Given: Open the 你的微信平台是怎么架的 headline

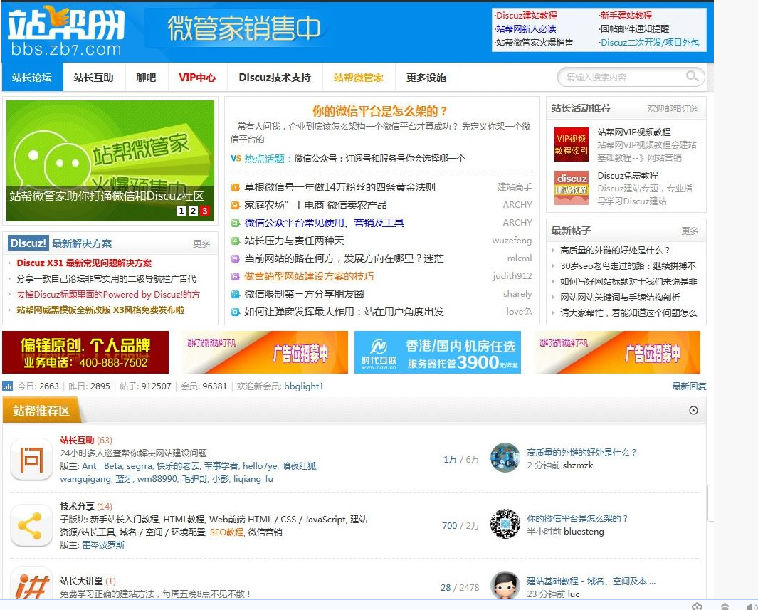Looking at the screenshot, I should (x=379, y=111).
